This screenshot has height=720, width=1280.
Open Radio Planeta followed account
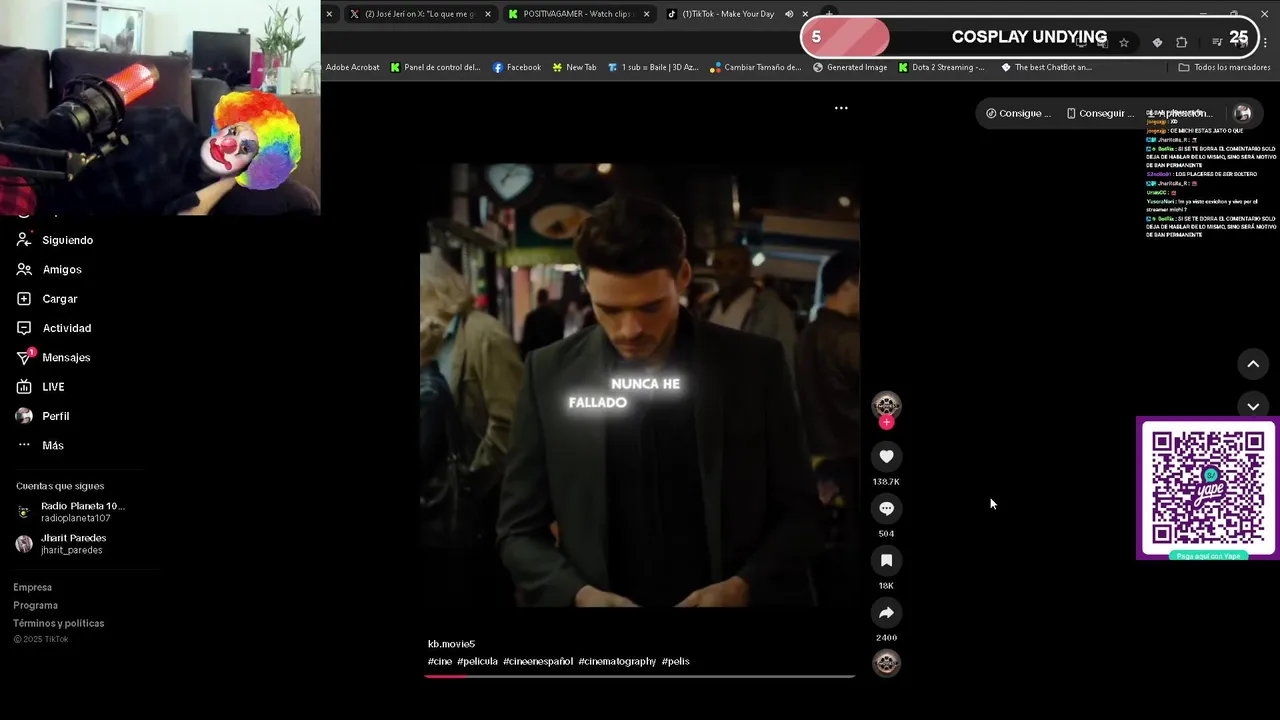(x=70, y=512)
